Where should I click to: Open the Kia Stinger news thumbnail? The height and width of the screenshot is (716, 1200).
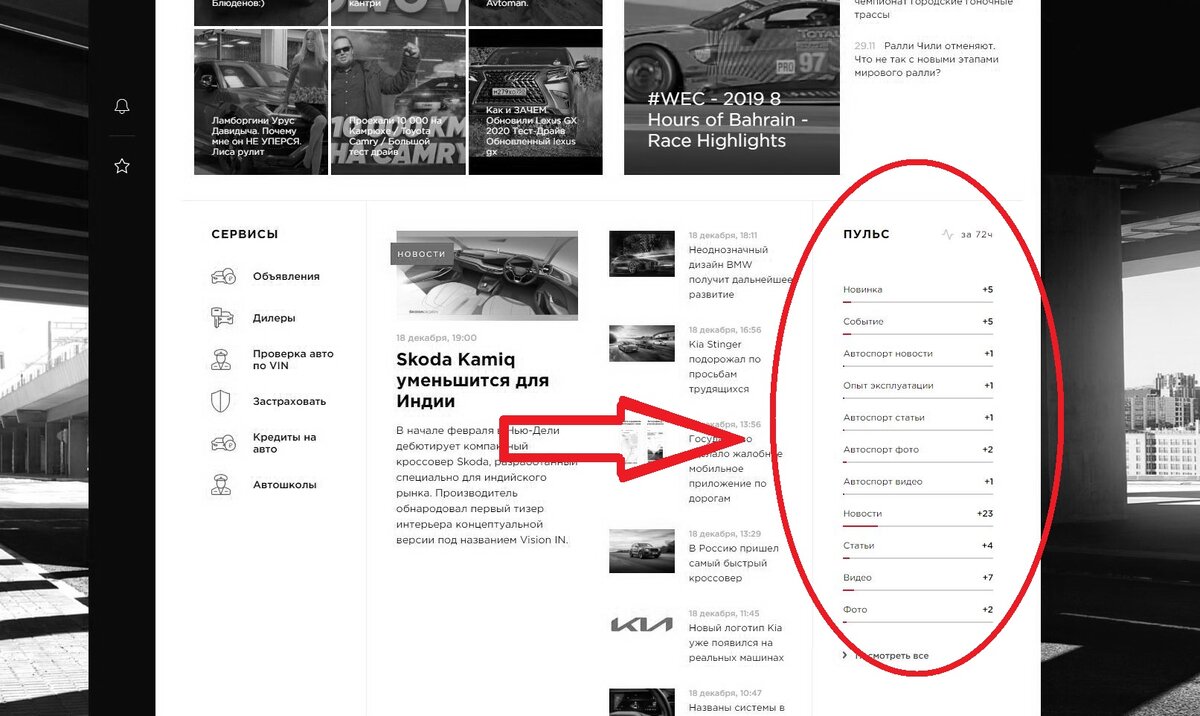(x=642, y=343)
